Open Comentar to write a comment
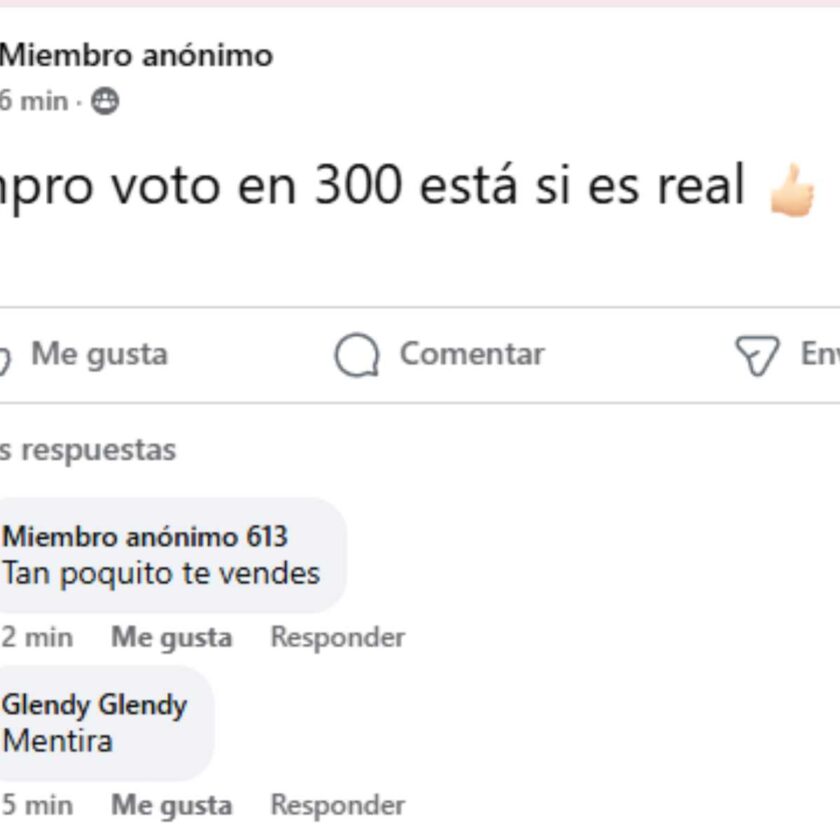Image resolution: width=840 pixels, height=840 pixels. (x=472, y=354)
